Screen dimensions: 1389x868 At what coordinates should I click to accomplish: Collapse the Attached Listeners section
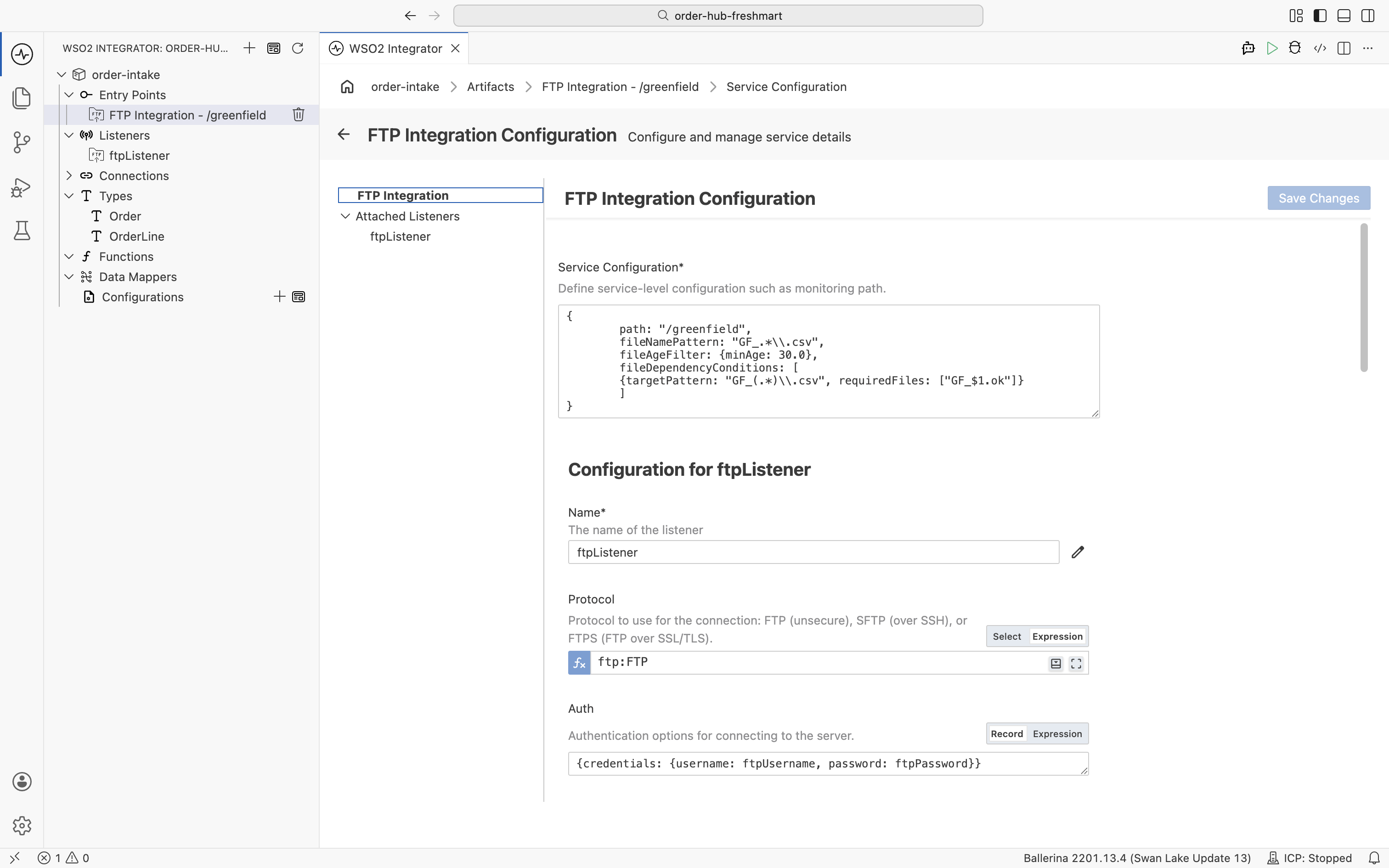click(x=345, y=216)
